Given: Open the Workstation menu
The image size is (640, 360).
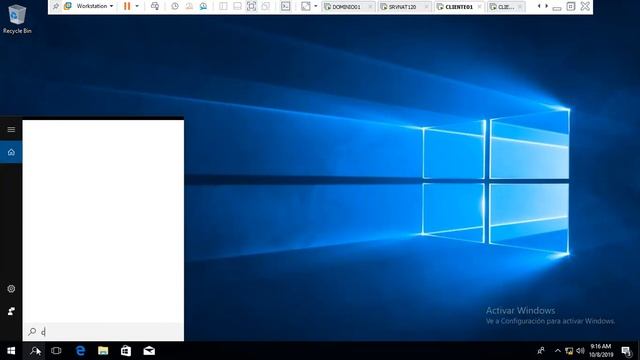Looking at the screenshot, I should [x=95, y=6].
